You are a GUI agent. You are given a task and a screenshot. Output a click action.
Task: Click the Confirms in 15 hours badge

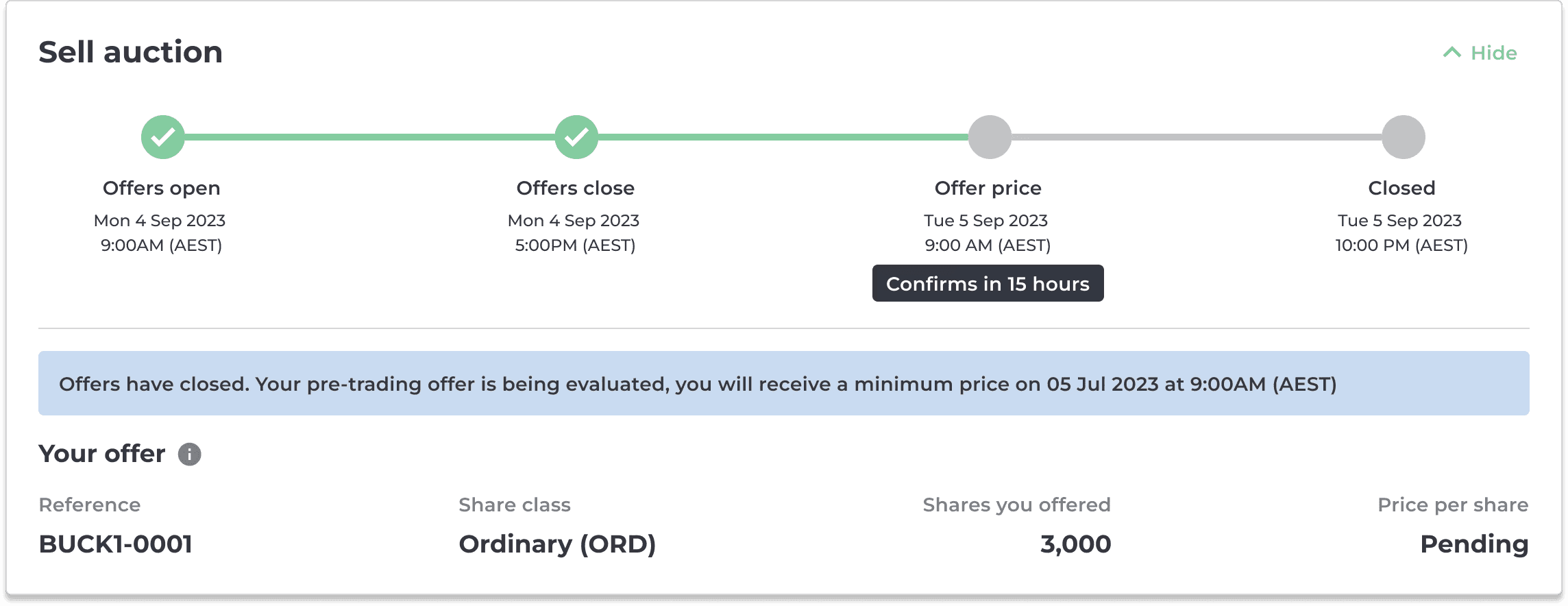point(988,283)
